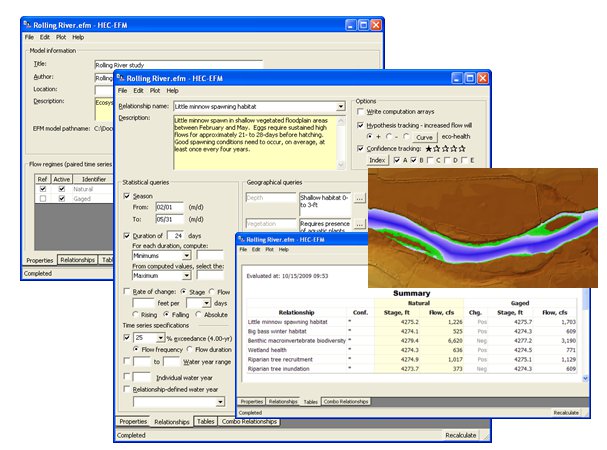Image resolution: width=607 pixels, height=450 pixels.
Task: Click the first confidence tracking star
Action: click(429, 148)
